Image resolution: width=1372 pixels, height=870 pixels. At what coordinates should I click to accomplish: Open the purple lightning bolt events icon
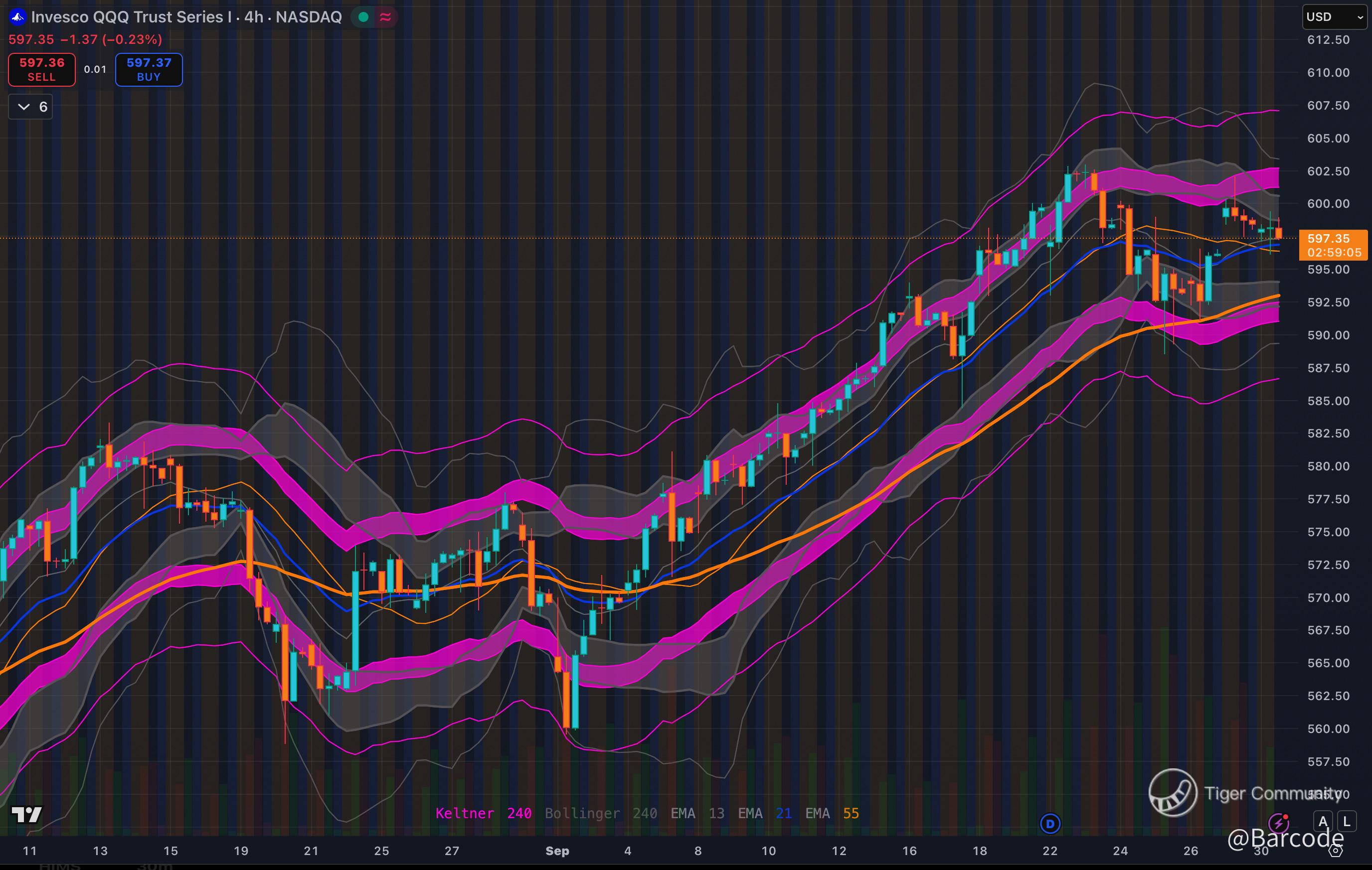point(1279,823)
